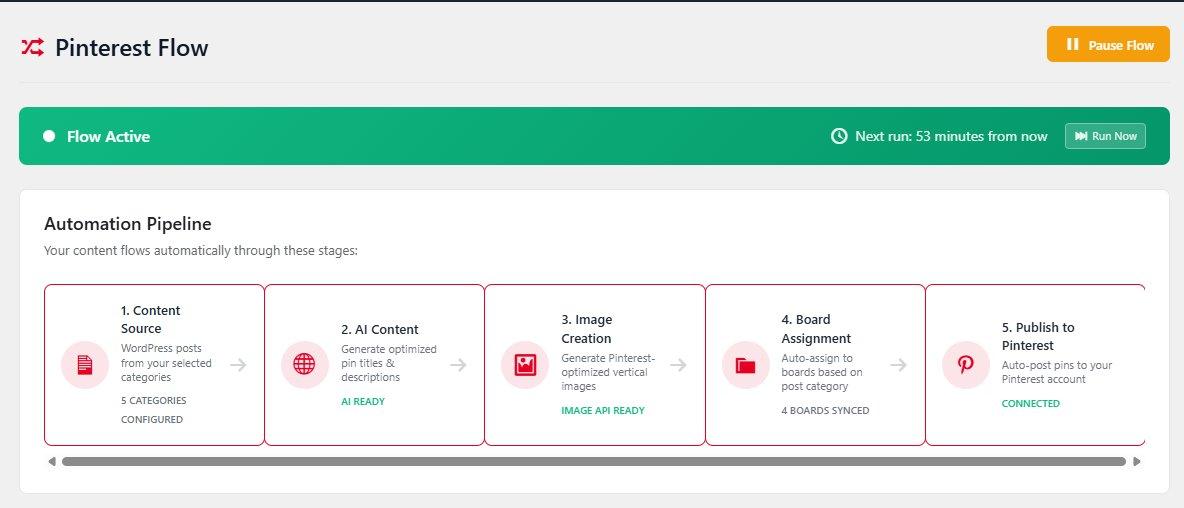The height and width of the screenshot is (508, 1184).
Task: Click the clock icon beside Next run
Action: pyautogui.click(x=839, y=136)
